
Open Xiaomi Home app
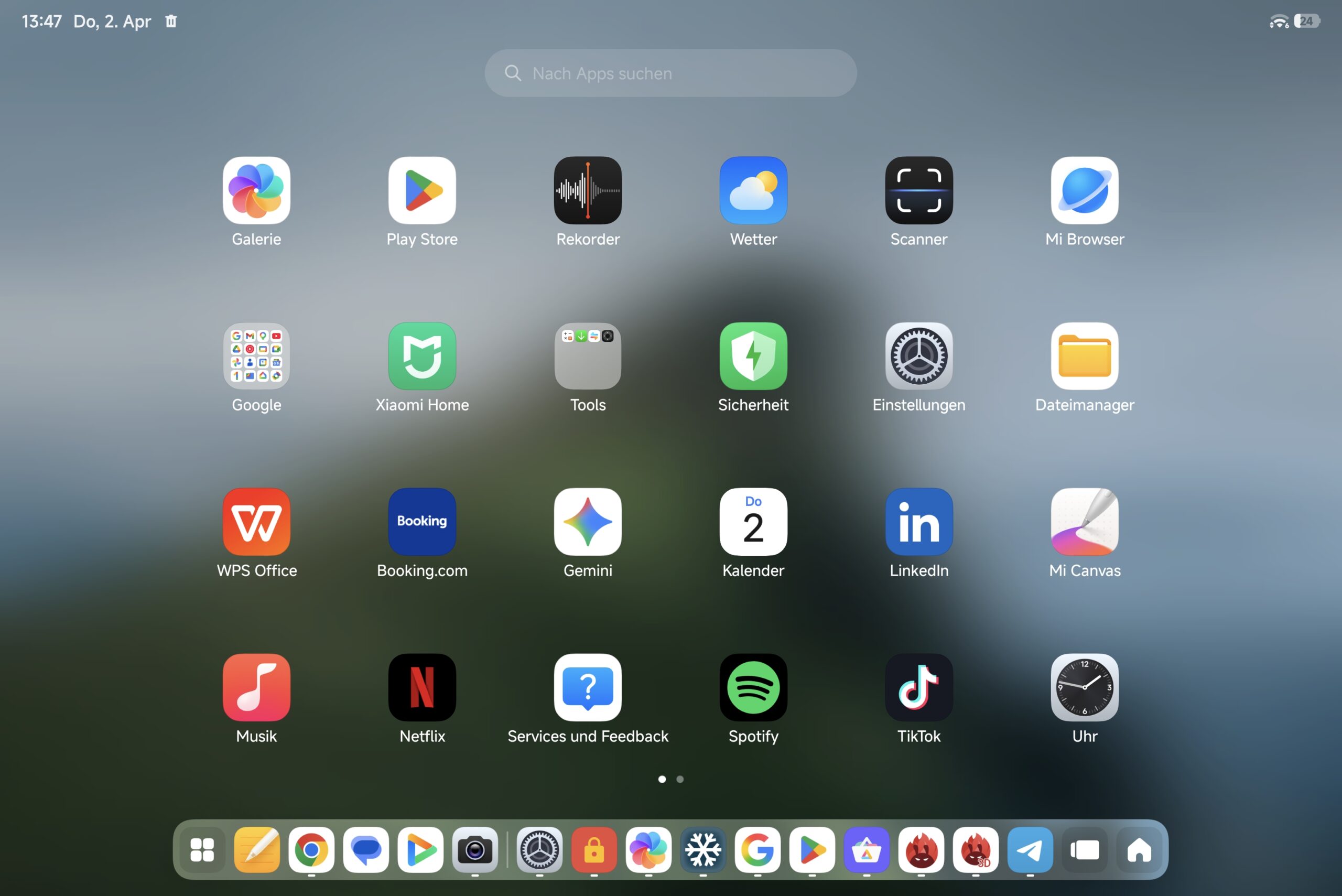[422, 356]
